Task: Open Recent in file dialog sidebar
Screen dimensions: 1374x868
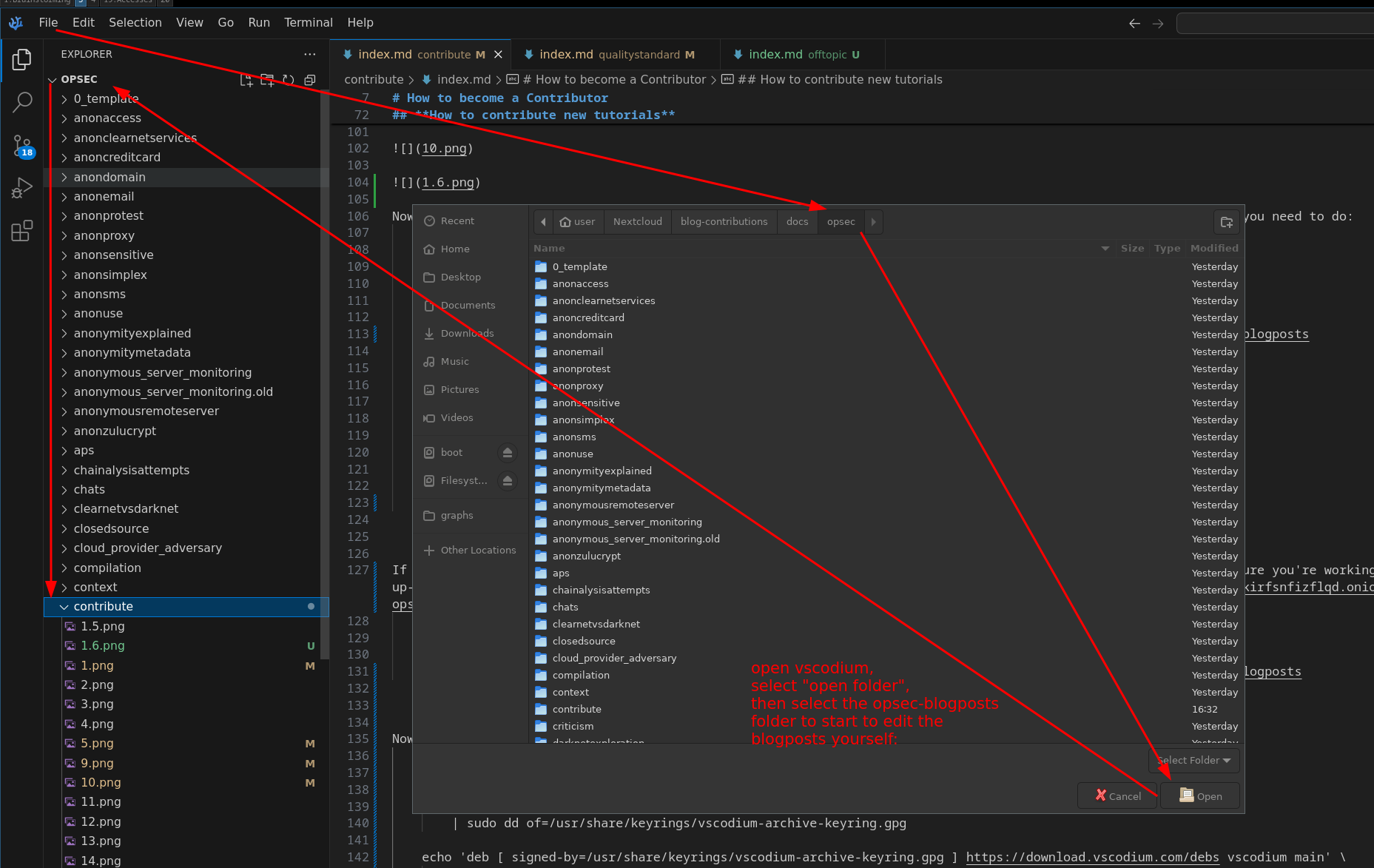Action: (x=470, y=221)
